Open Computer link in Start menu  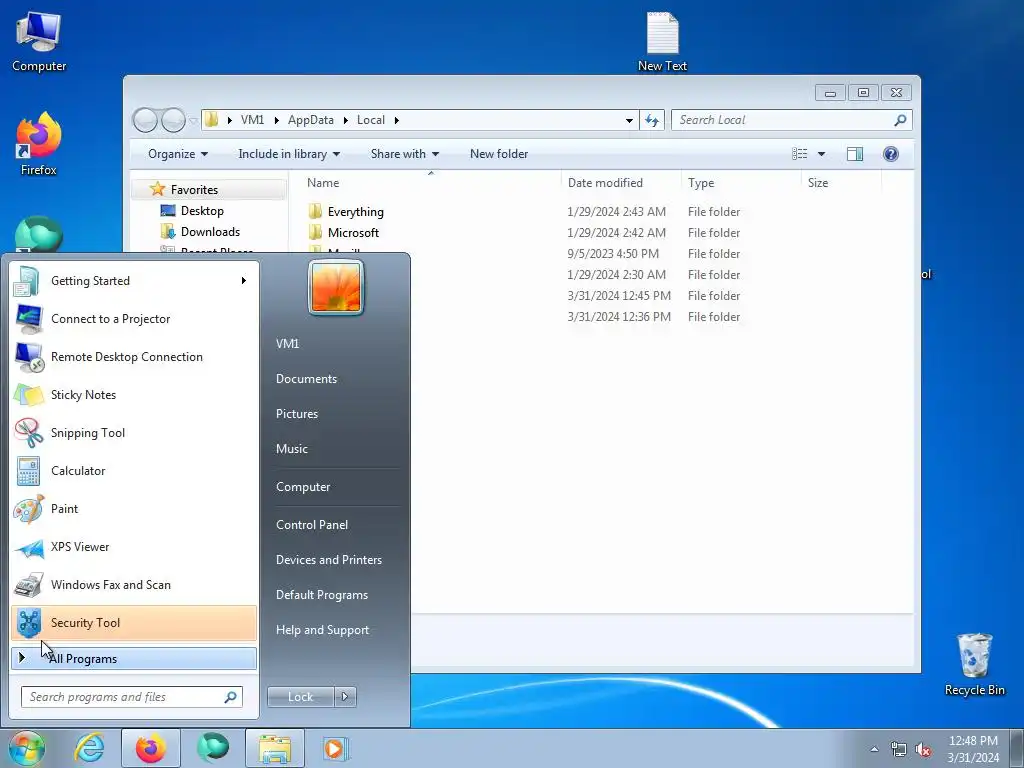click(x=302, y=487)
